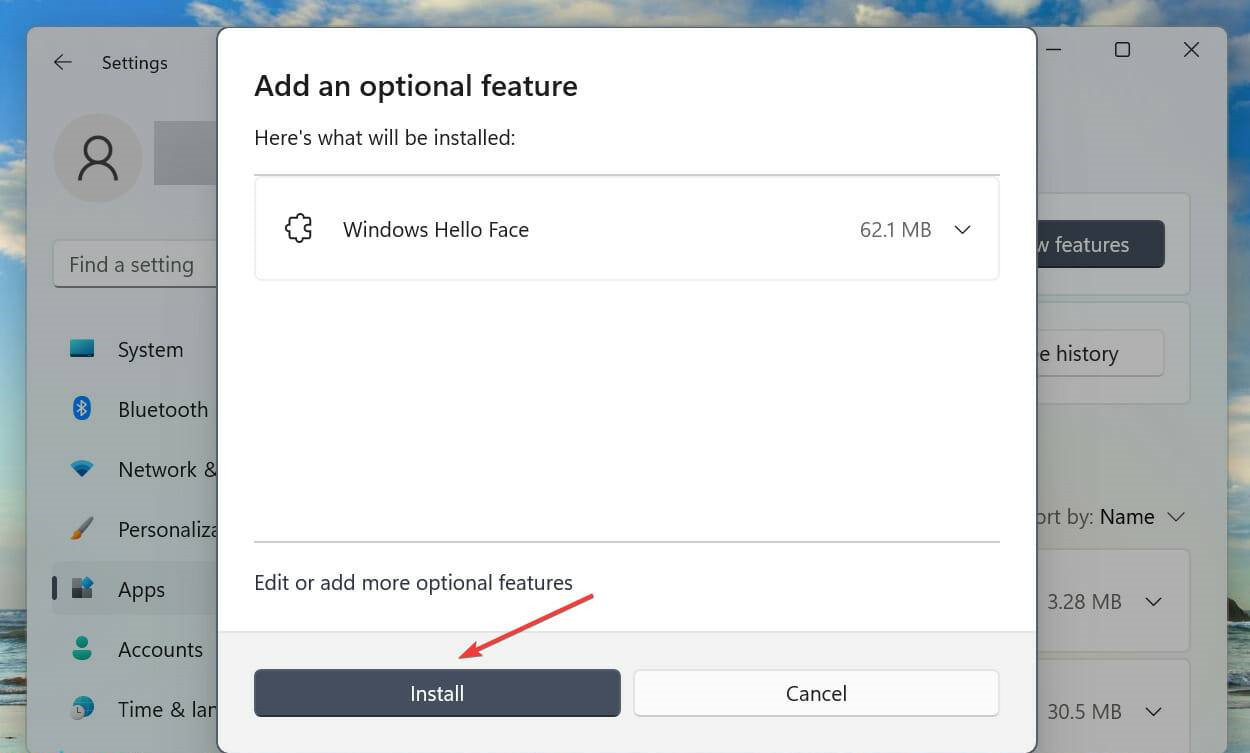Expand the 3.28 MB feature entry
The width and height of the screenshot is (1250, 753).
[x=1153, y=601]
